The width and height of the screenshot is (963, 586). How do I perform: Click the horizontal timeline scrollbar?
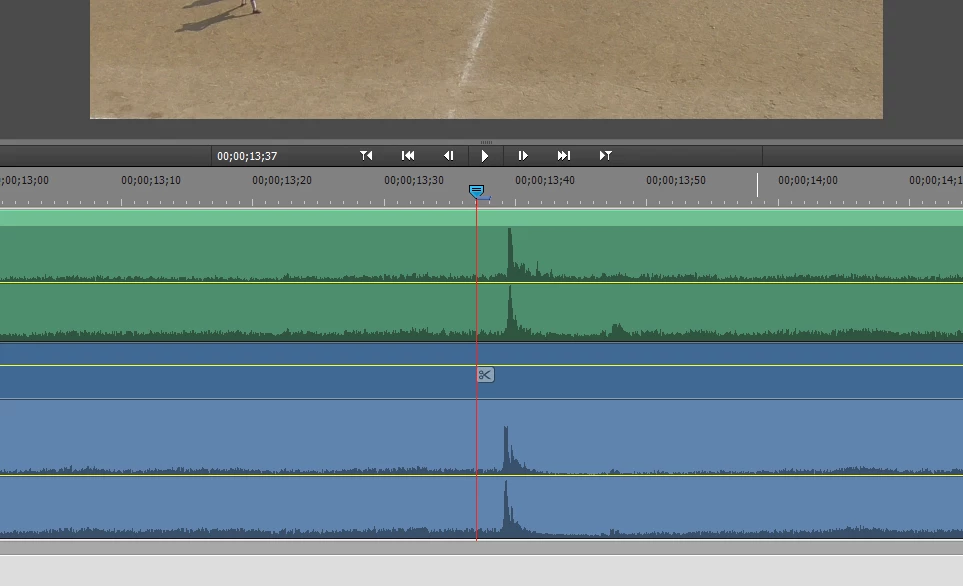click(x=482, y=547)
